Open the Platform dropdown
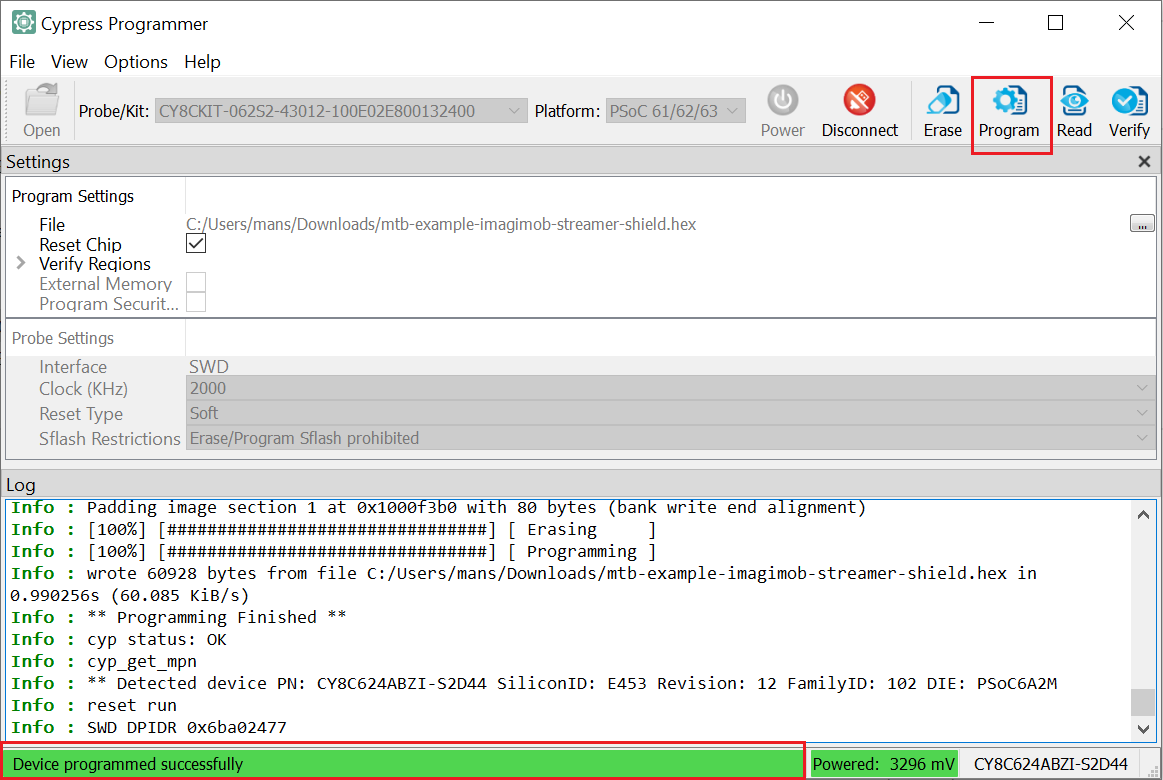Viewport: 1163px width, 780px height. tap(675, 111)
